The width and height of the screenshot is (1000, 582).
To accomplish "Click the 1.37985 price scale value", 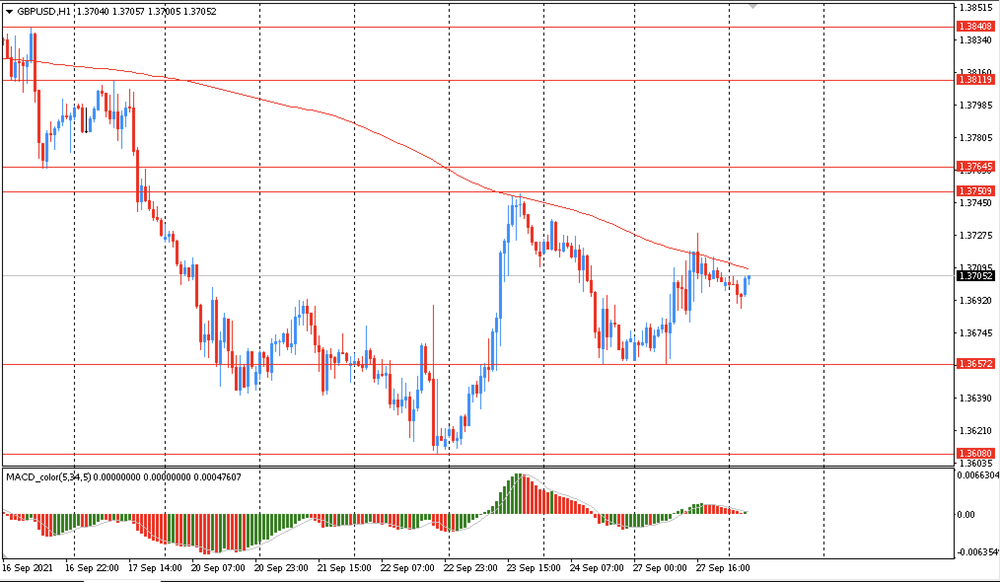I will click(x=976, y=105).
